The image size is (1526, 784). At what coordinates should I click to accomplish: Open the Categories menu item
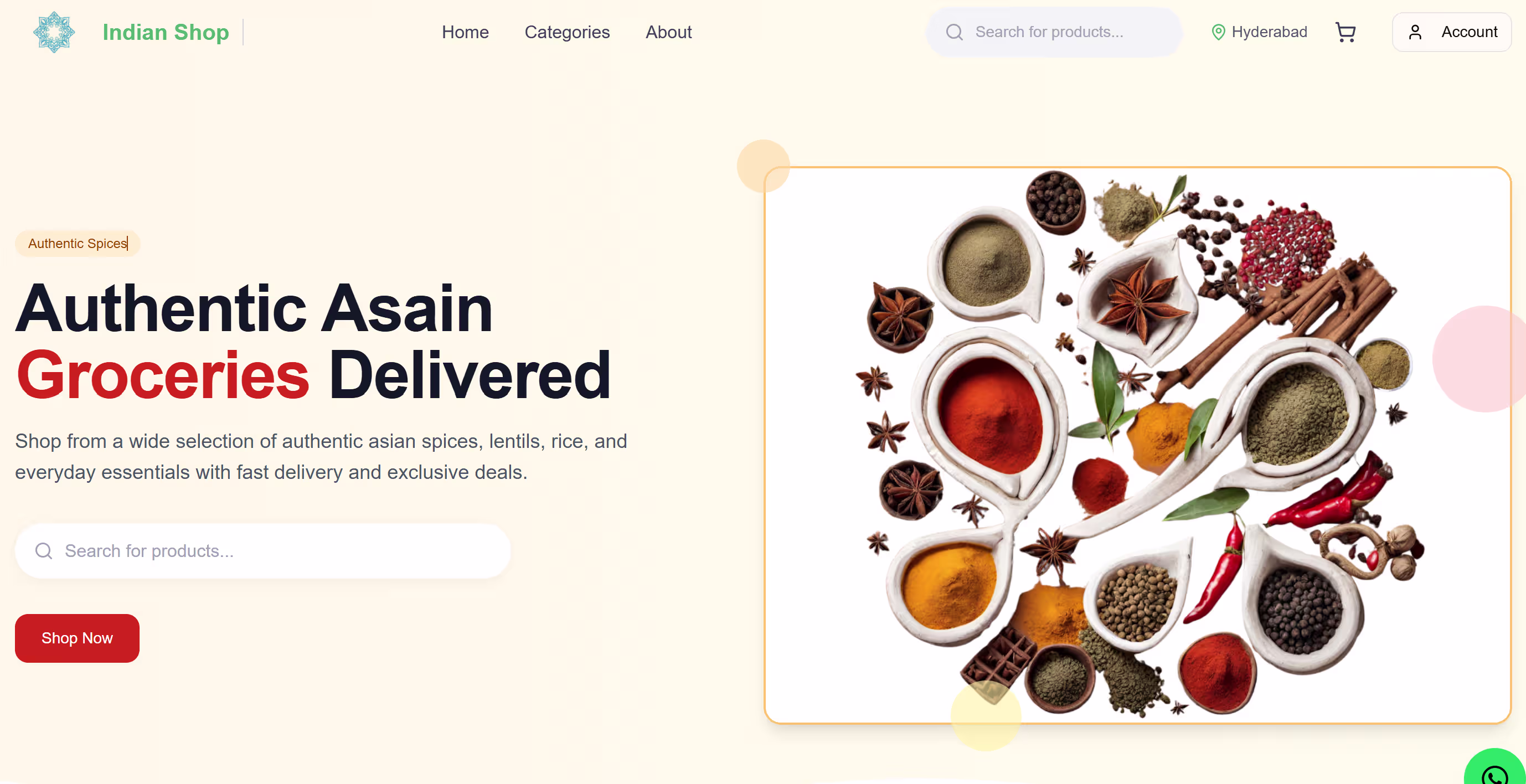pyautogui.click(x=567, y=32)
